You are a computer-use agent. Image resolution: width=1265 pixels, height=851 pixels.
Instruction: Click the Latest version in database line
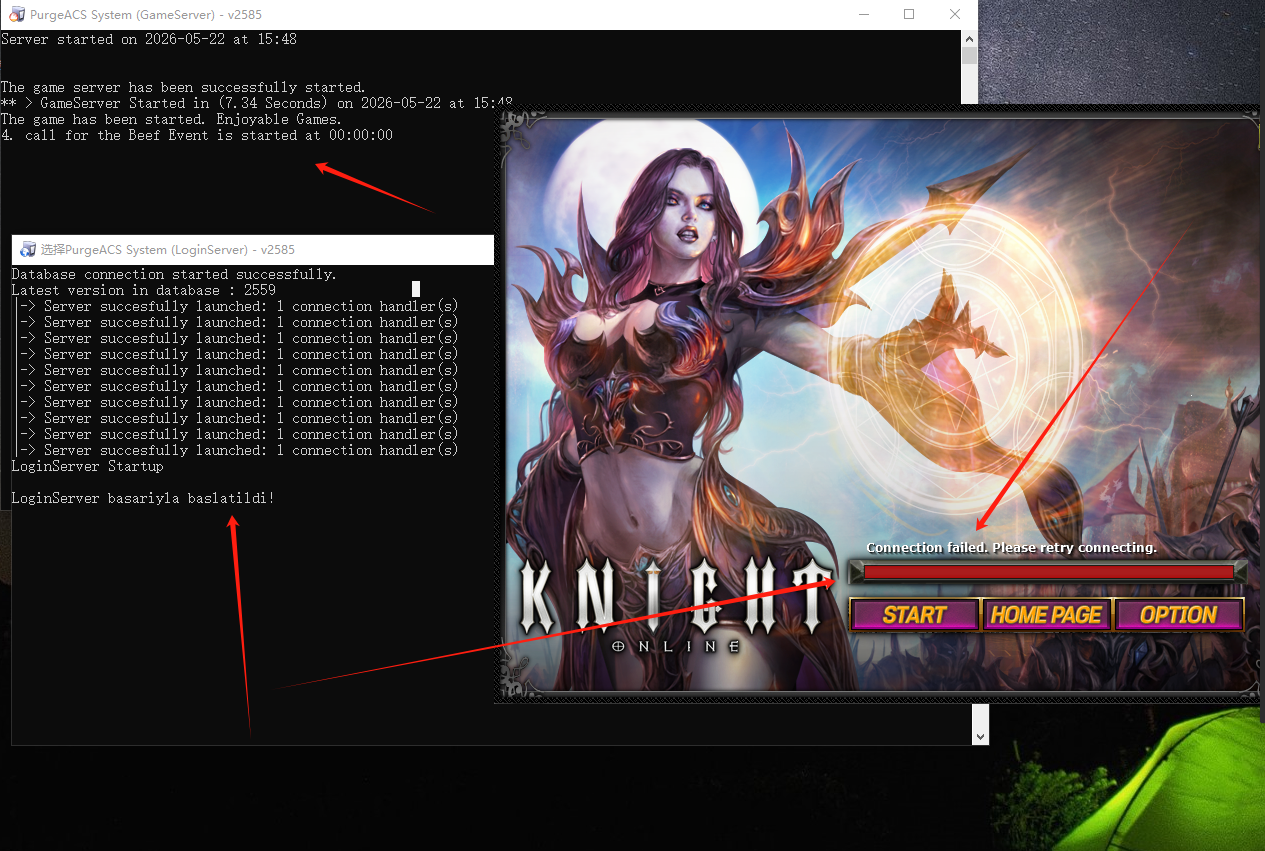click(143, 290)
